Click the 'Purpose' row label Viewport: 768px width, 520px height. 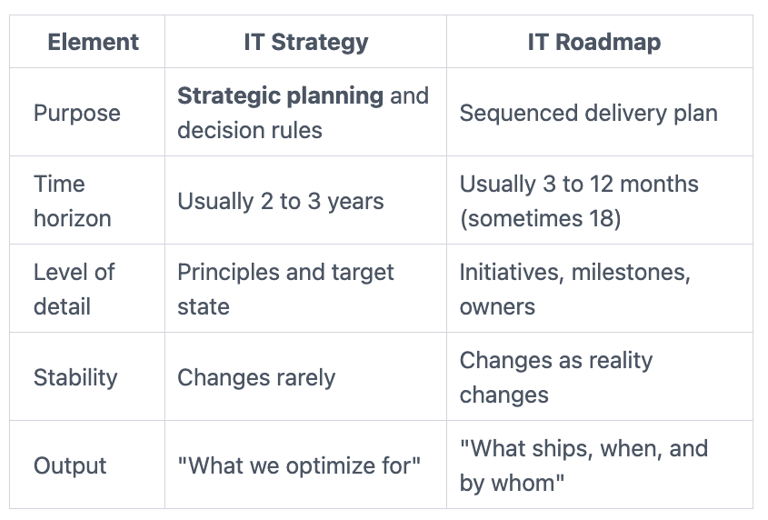tap(77, 113)
